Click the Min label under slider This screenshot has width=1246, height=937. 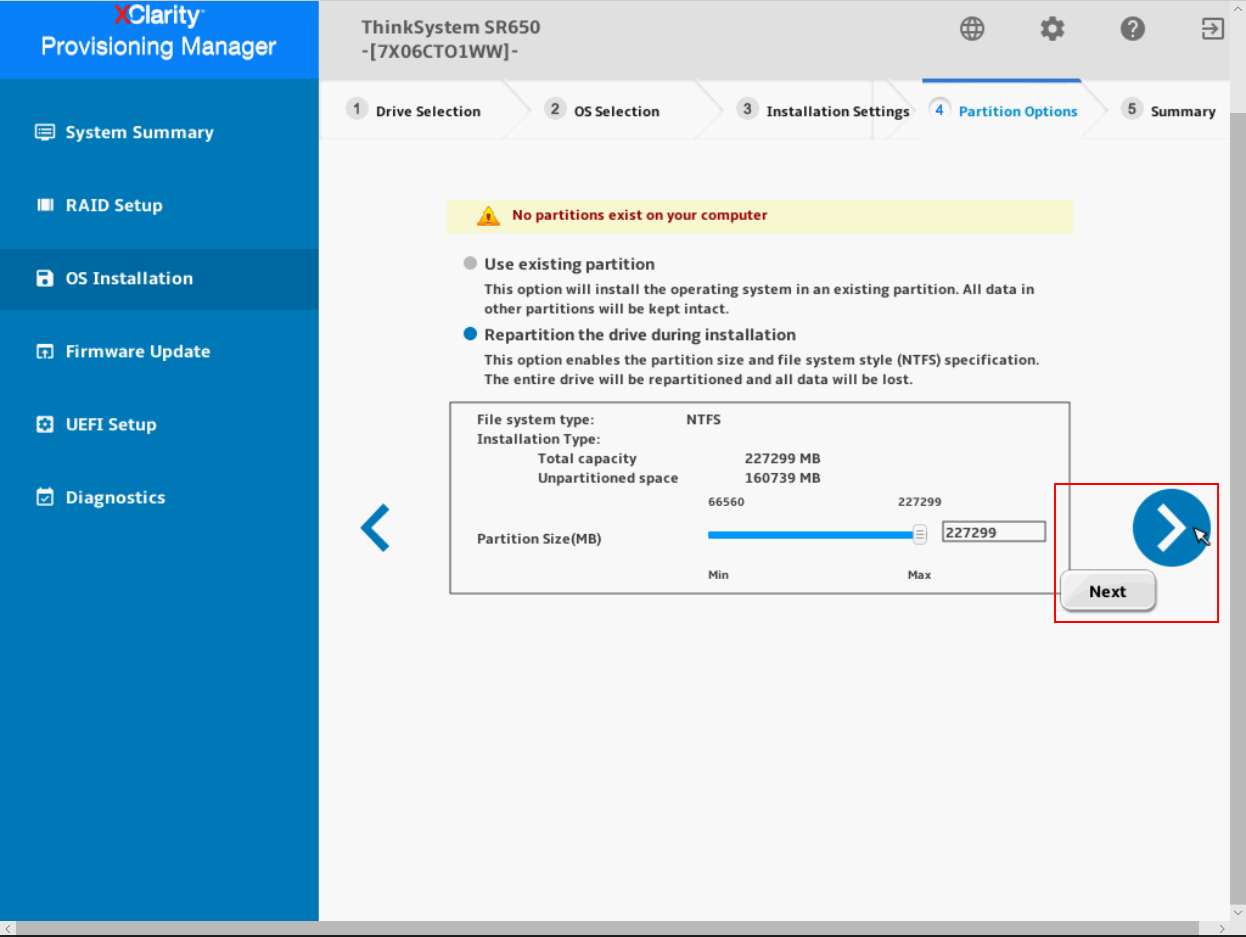(718, 575)
